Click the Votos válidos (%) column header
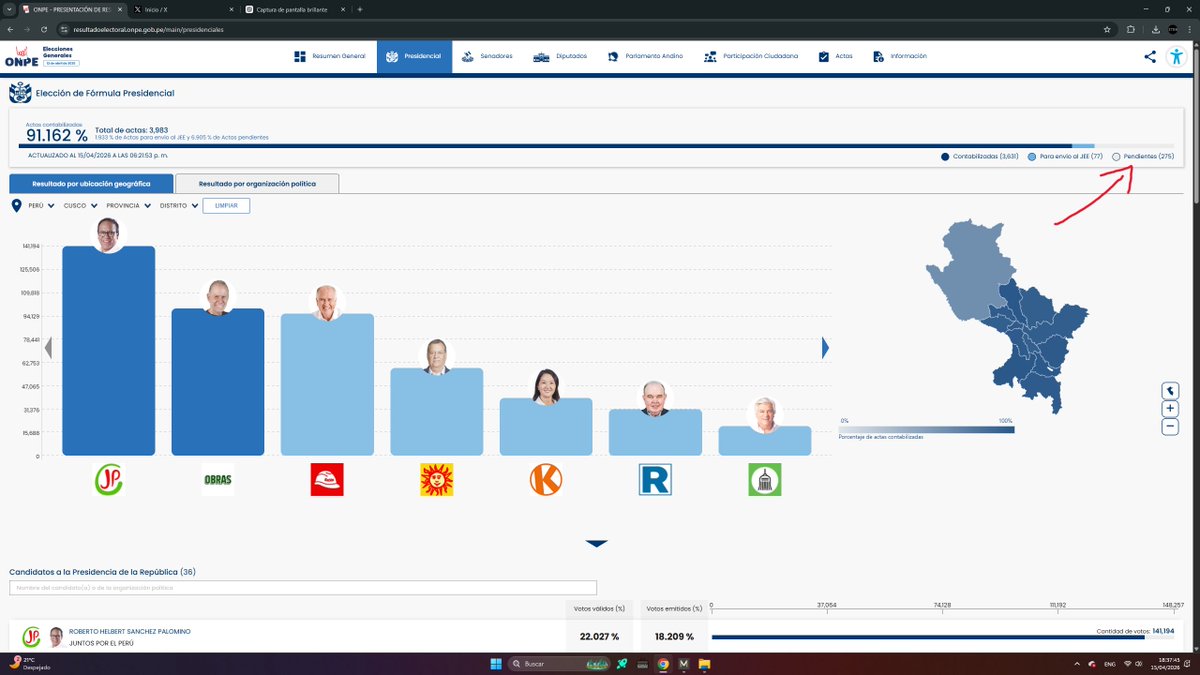 click(600, 608)
